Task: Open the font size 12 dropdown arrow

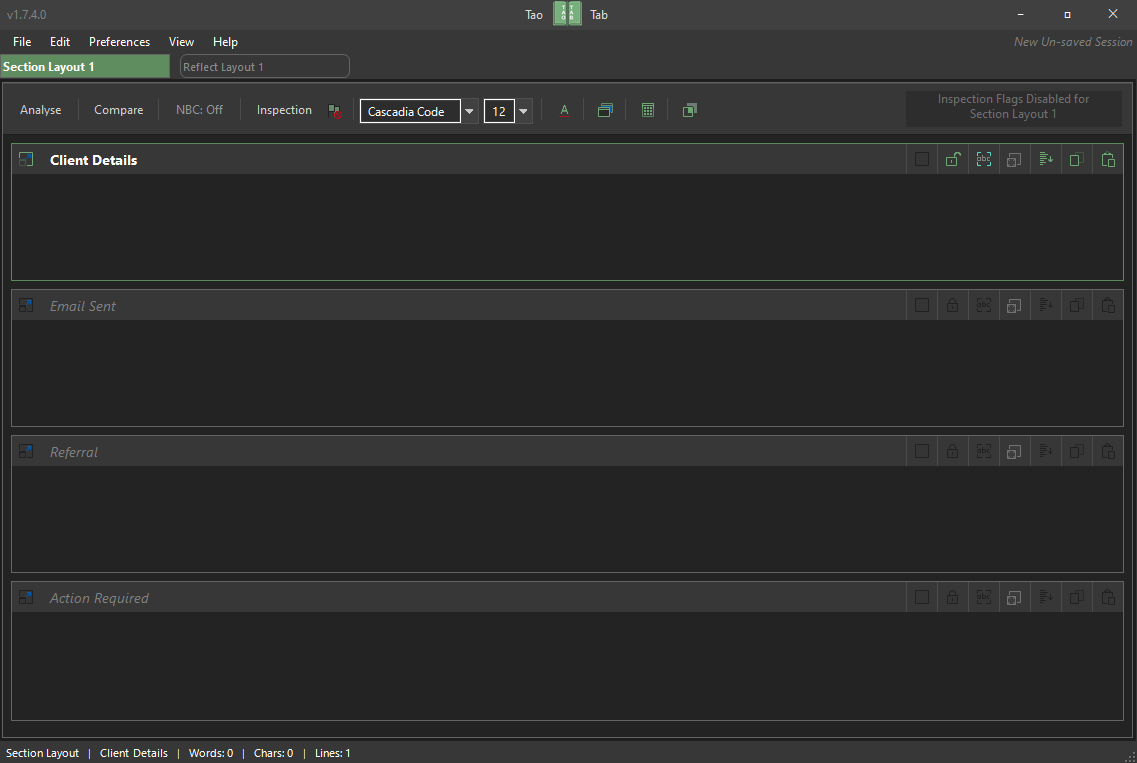Action: tap(523, 111)
